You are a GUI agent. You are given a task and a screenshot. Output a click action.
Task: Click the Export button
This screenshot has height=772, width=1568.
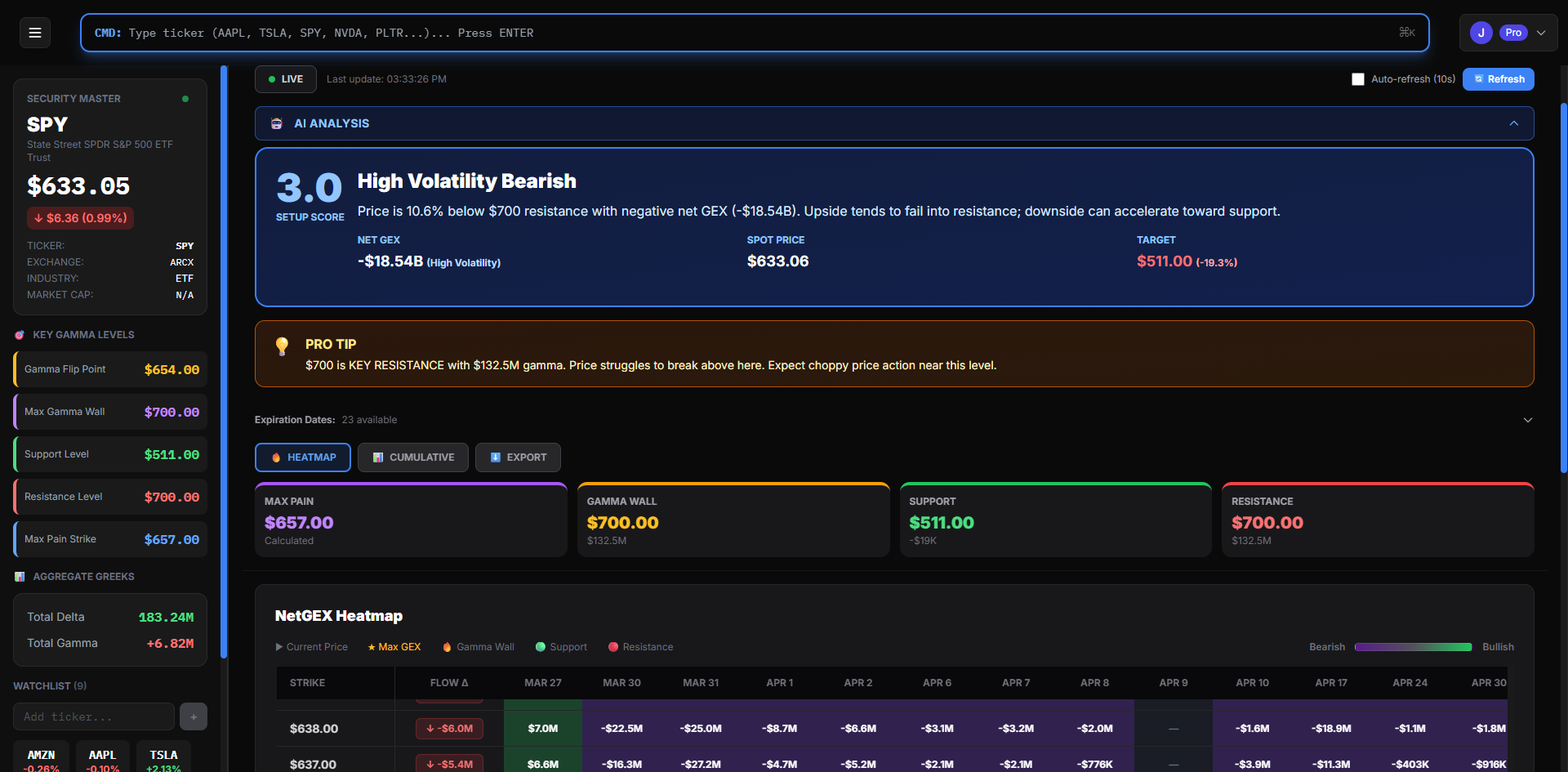point(518,457)
